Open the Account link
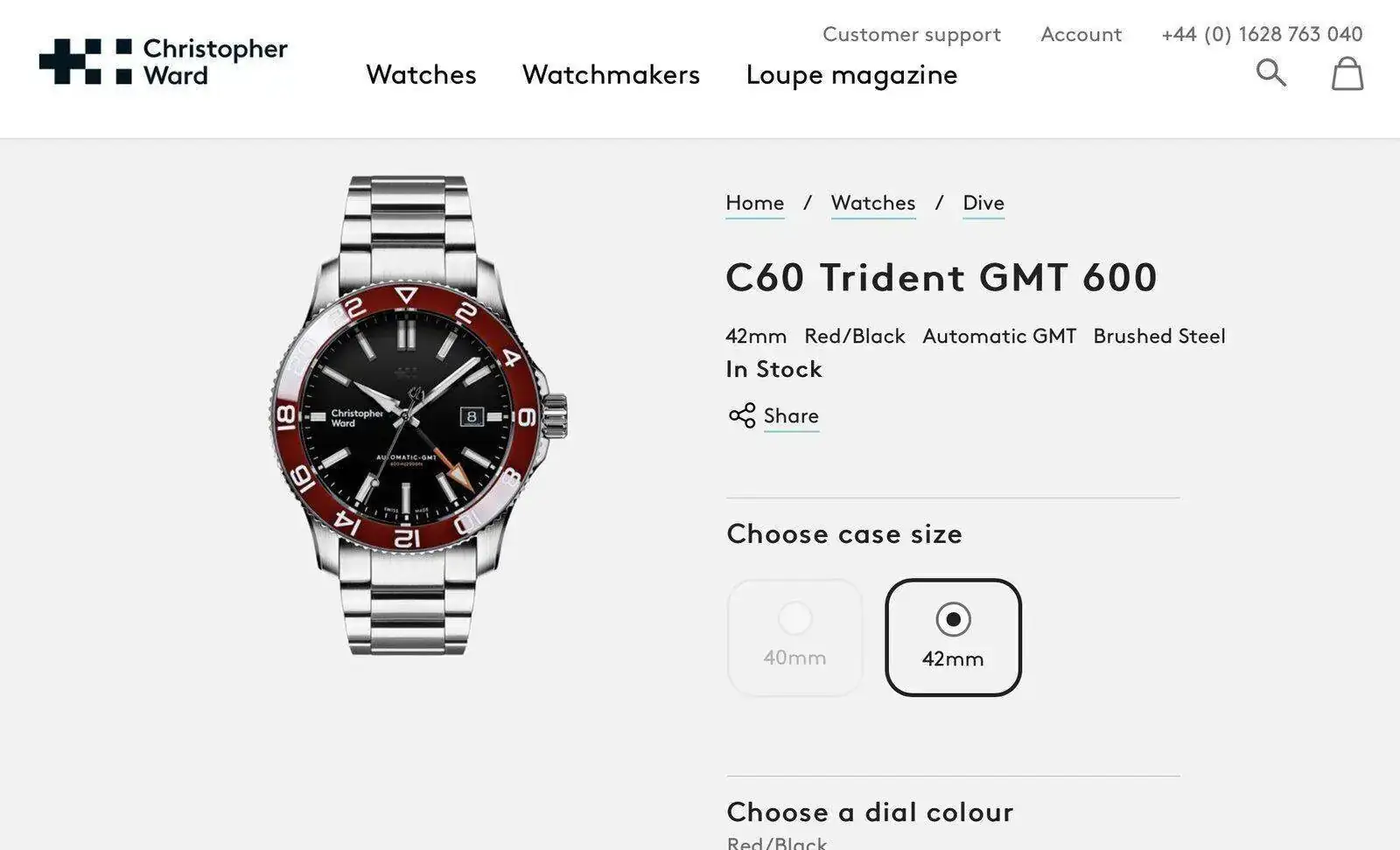 (x=1081, y=34)
